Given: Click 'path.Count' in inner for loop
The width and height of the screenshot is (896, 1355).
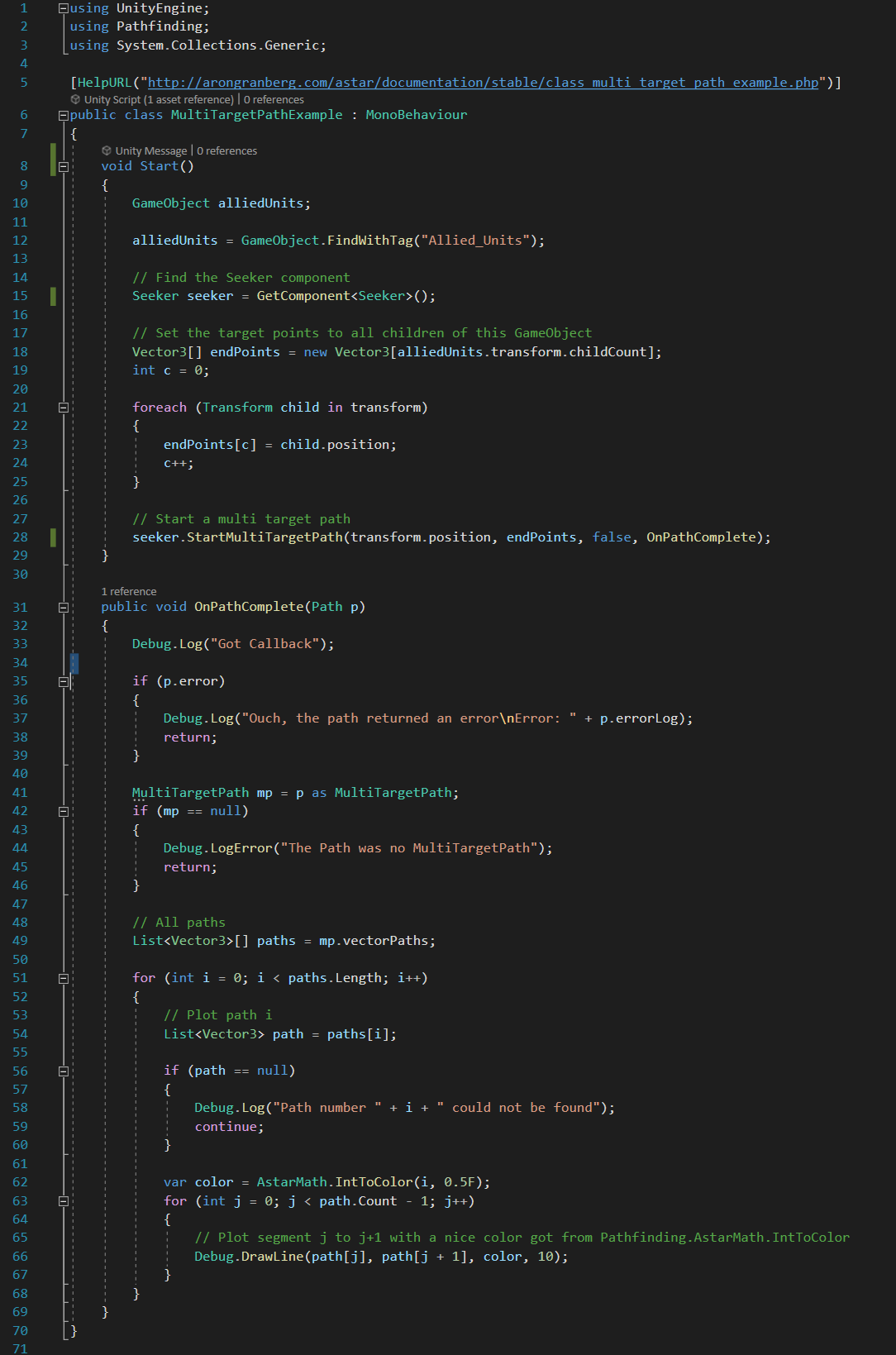Looking at the screenshot, I should [358, 1201].
